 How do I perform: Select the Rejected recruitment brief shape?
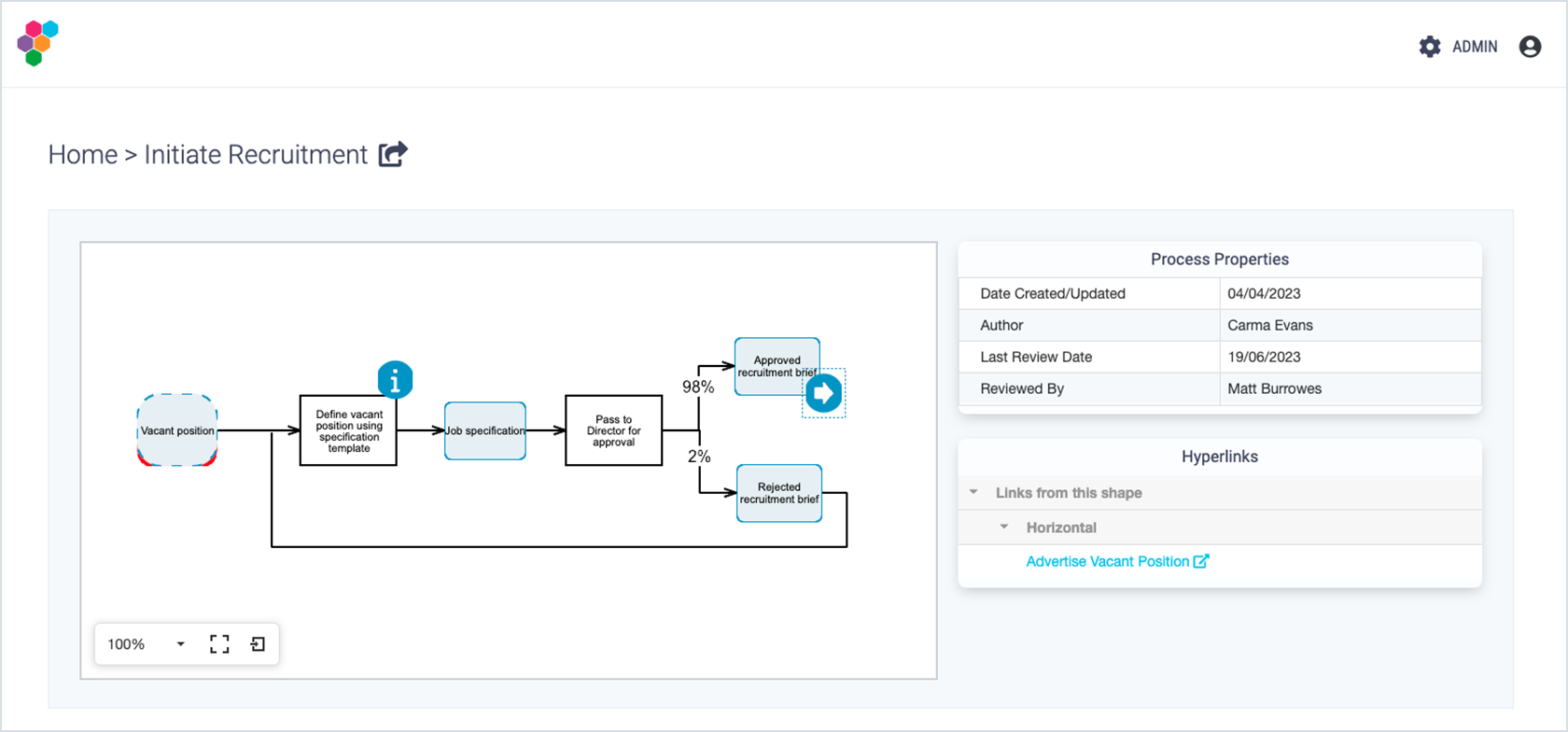click(x=778, y=493)
